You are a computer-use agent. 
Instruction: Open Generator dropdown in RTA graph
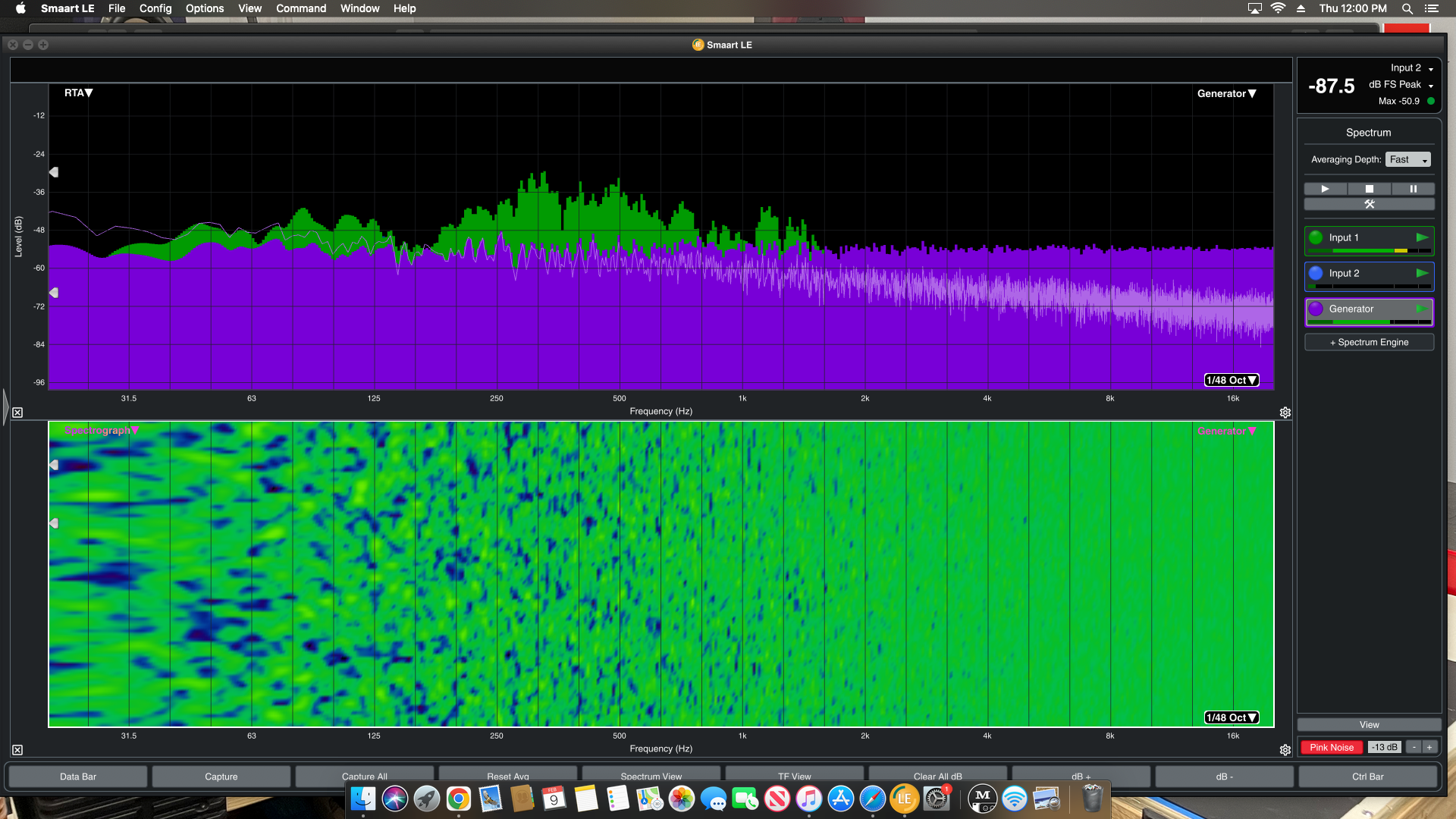pyautogui.click(x=1226, y=93)
